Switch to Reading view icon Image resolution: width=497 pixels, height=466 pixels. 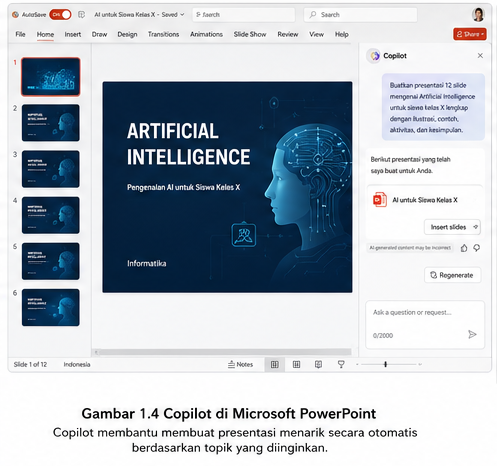[318, 365]
